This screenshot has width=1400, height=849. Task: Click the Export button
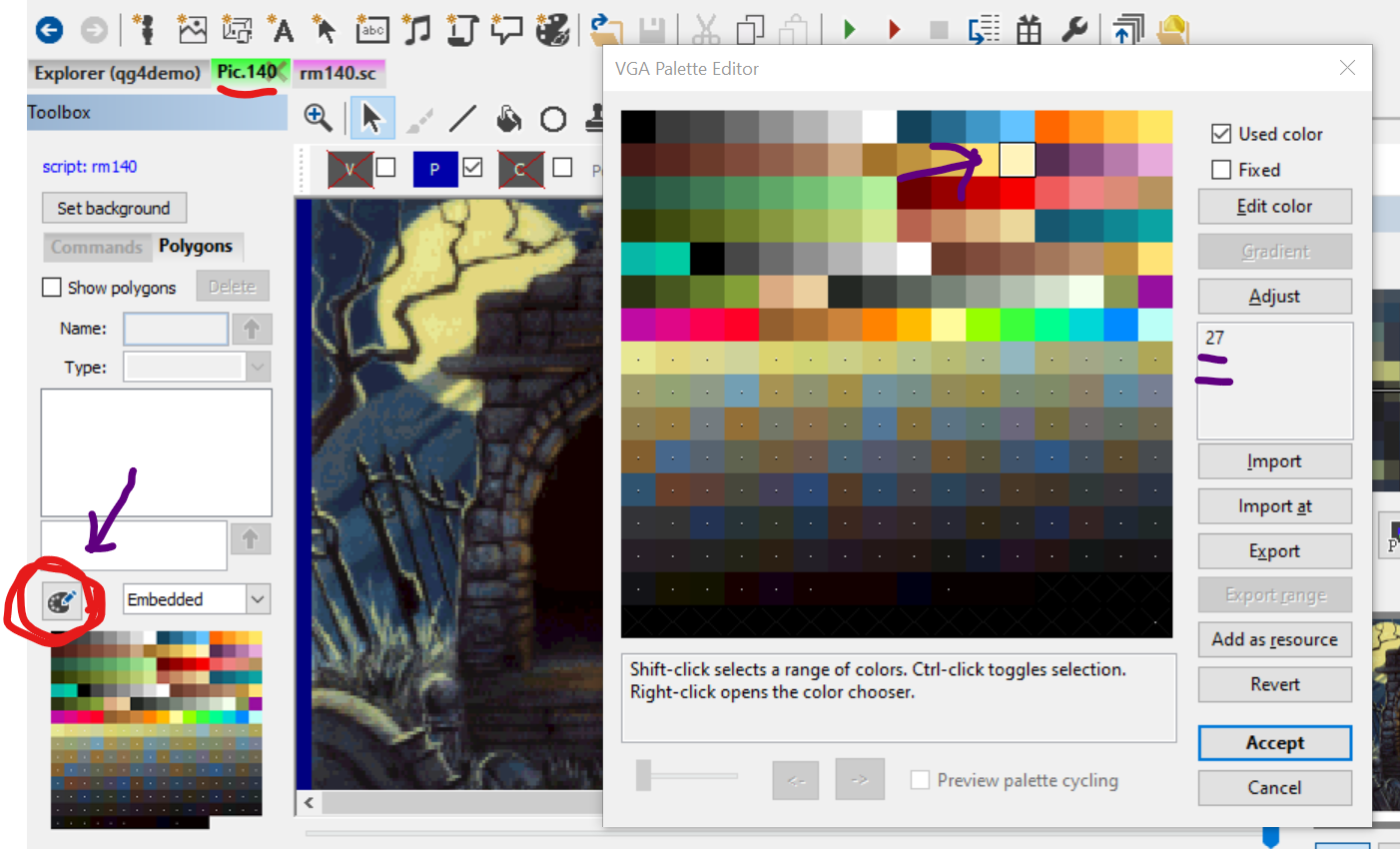click(x=1275, y=551)
